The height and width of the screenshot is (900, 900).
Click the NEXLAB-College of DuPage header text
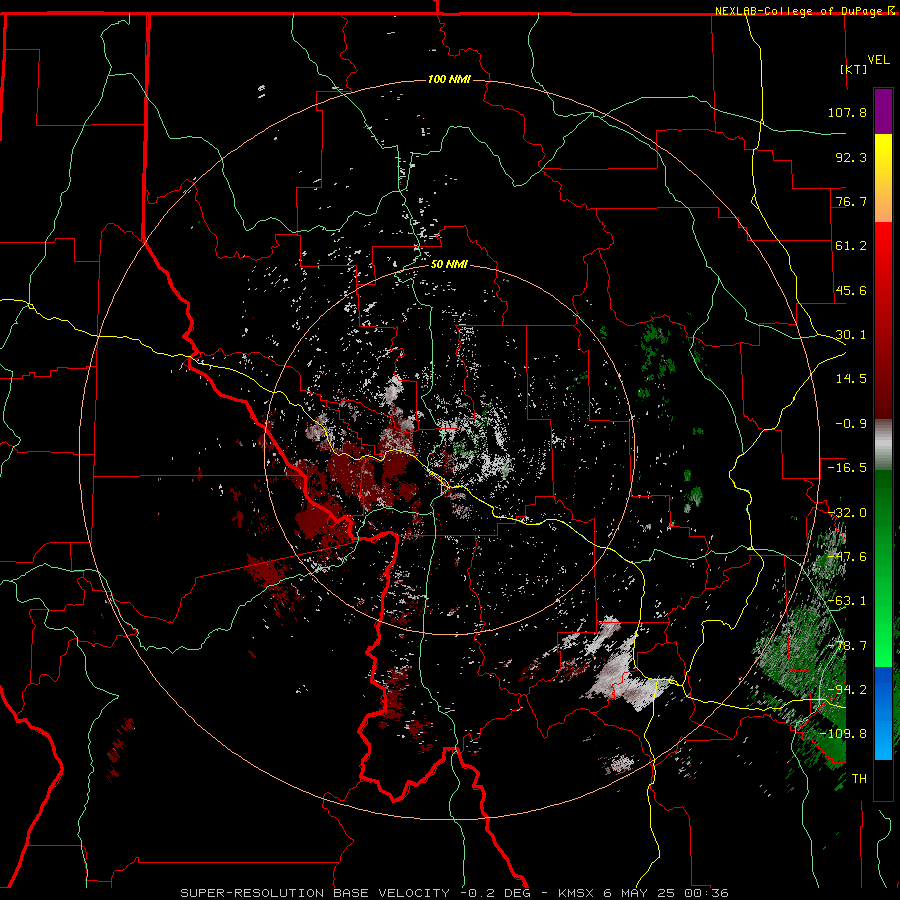point(800,11)
